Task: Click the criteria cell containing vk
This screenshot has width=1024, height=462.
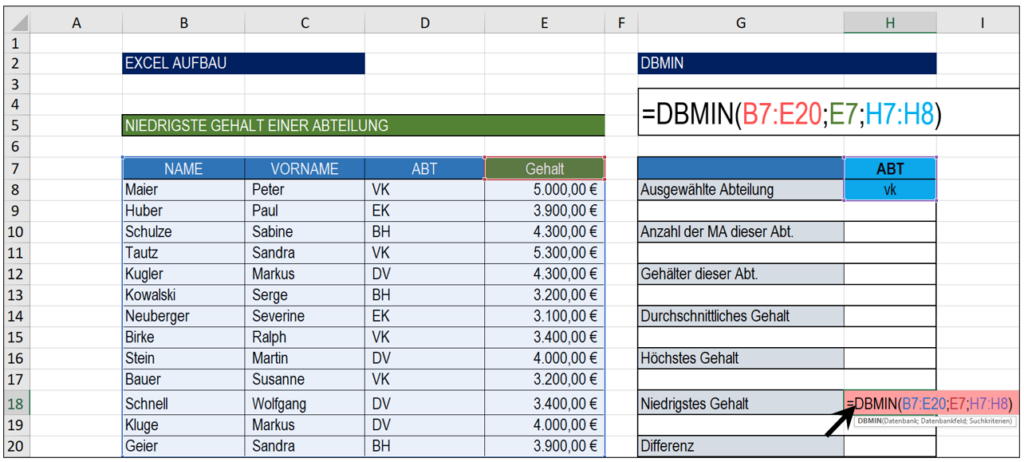Action: 890,190
